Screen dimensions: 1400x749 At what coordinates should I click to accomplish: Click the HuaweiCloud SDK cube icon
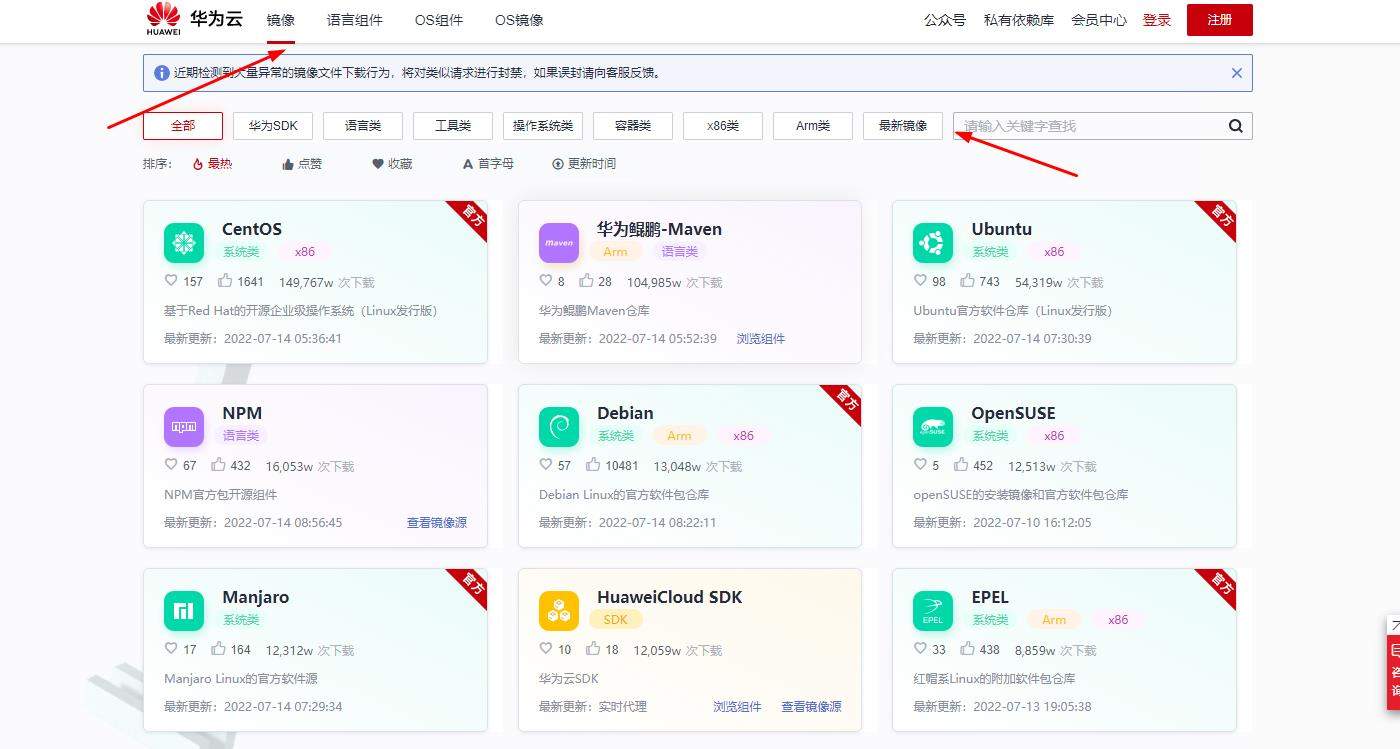(x=559, y=611)
